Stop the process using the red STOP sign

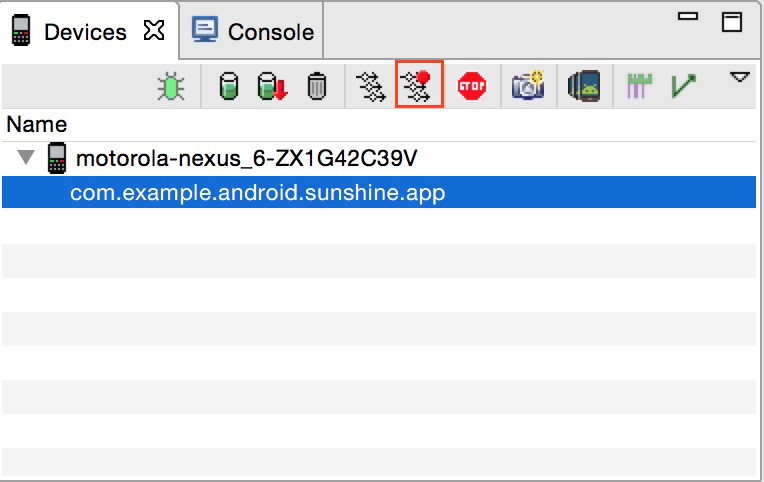click(472, 86)
